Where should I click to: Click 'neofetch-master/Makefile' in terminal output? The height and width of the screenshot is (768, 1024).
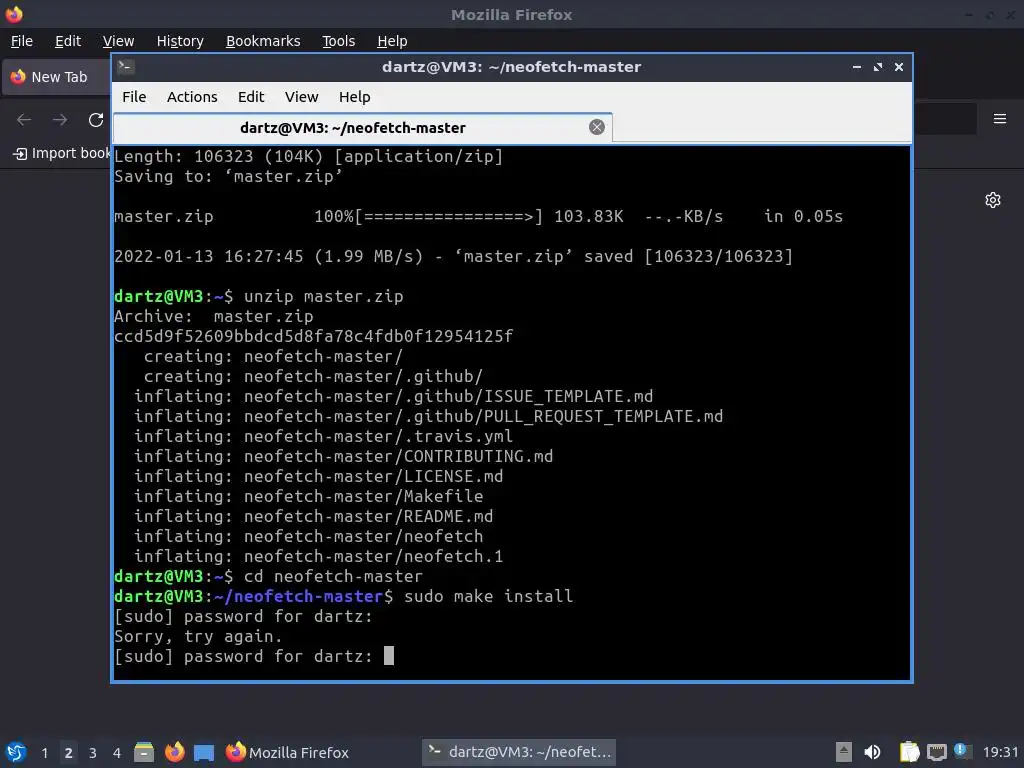coord(364,496)
